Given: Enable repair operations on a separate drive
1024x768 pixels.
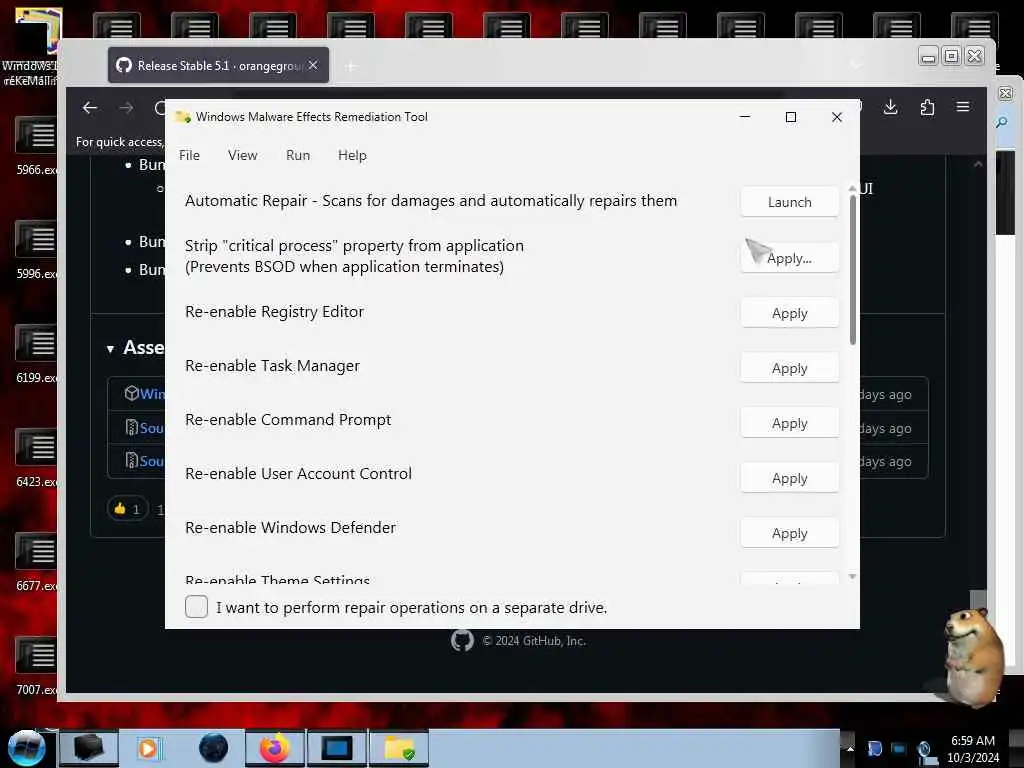Looking at the screenshot, I should pos(197,607).
